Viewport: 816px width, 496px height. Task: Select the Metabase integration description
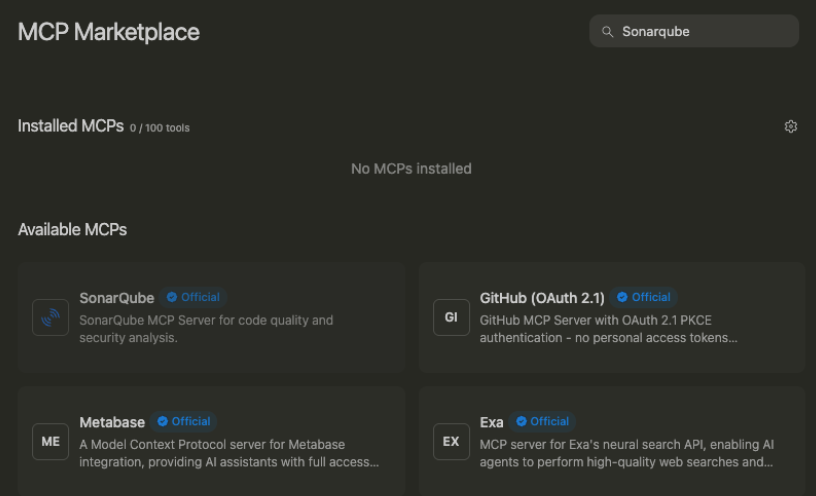229,453
